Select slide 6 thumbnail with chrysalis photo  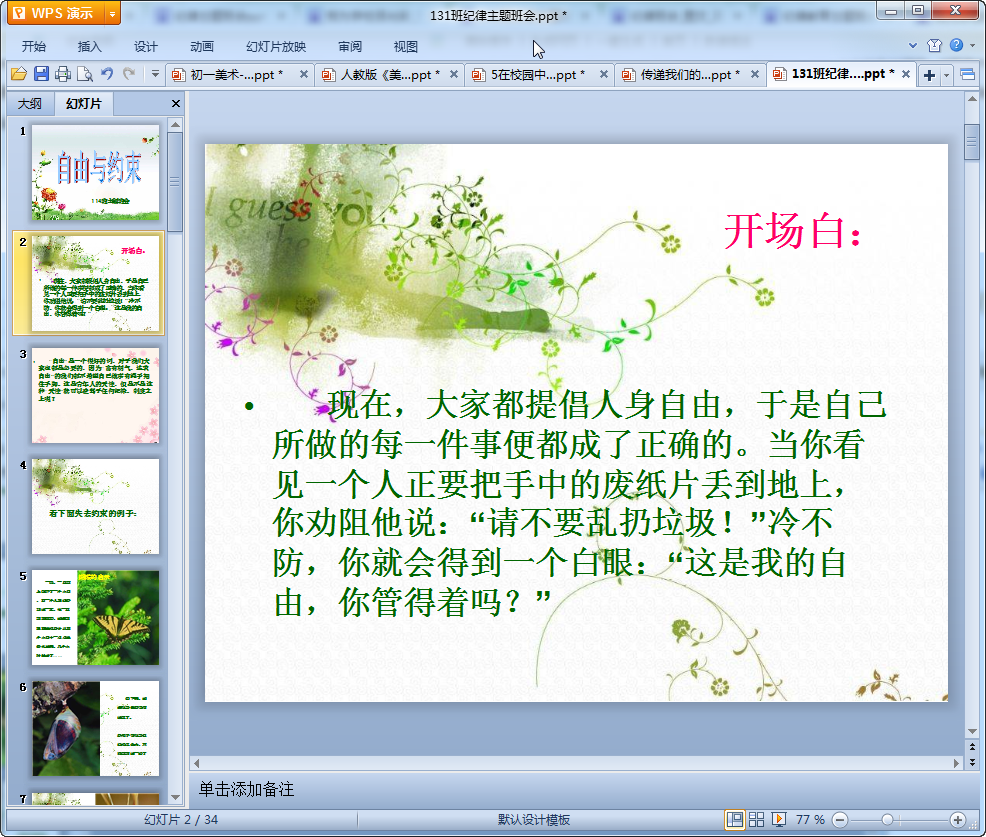coord(96,728)
